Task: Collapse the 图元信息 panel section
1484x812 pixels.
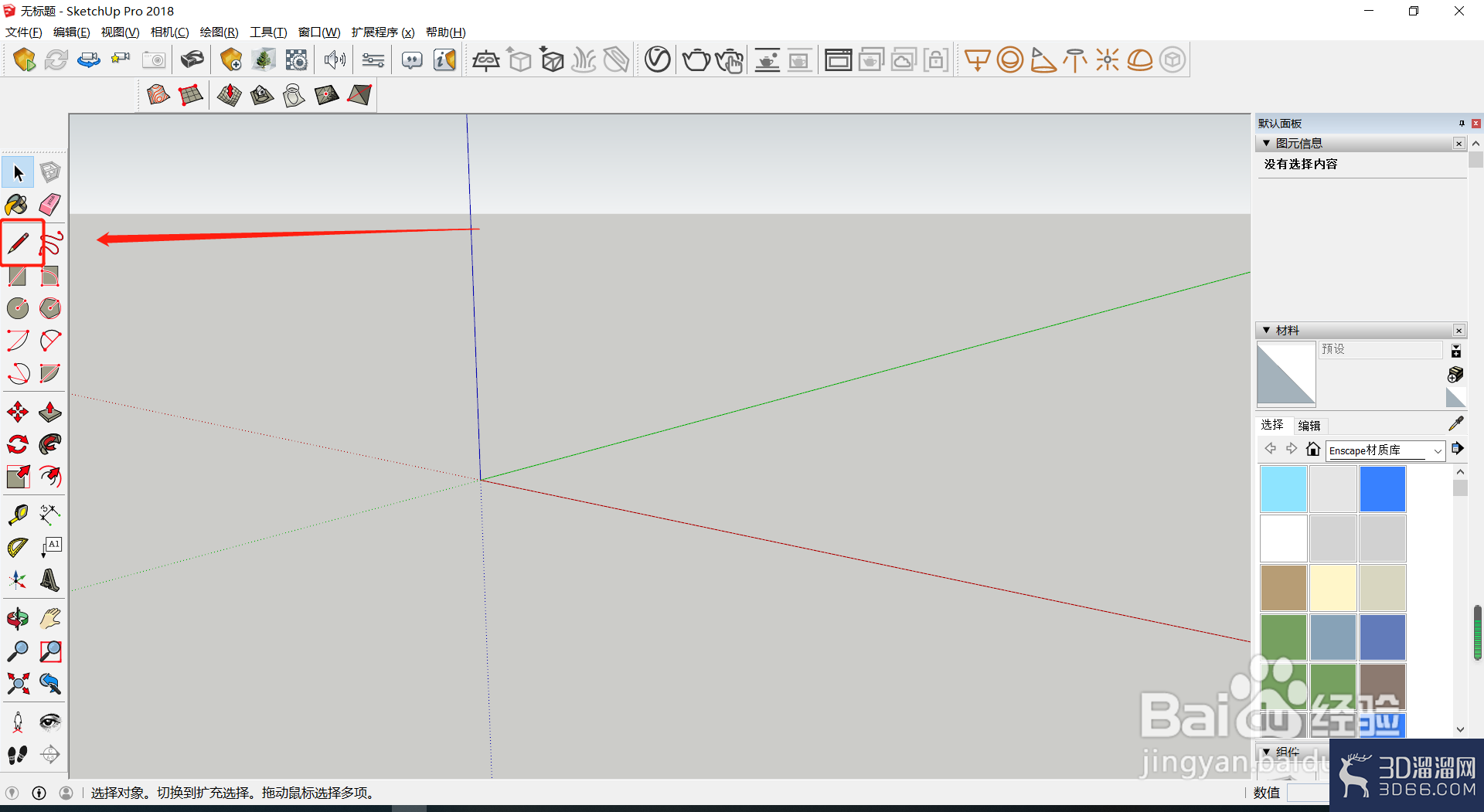Action: coord(1266,144)
